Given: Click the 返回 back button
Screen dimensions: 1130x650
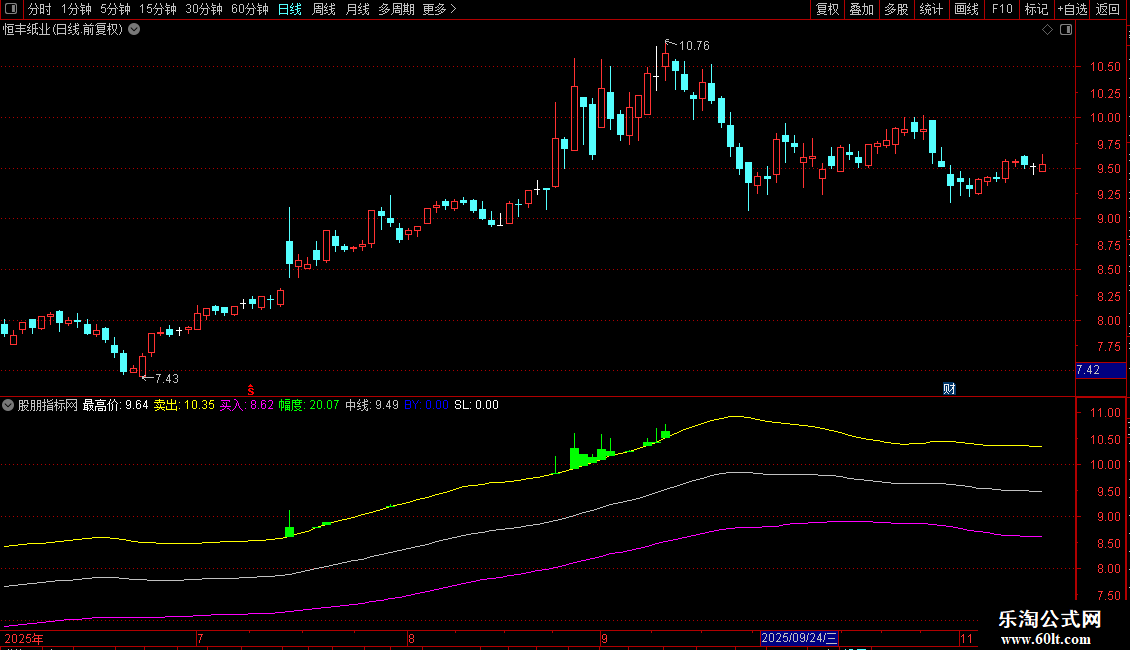Looking at the screenshot, I should 1108,9.
